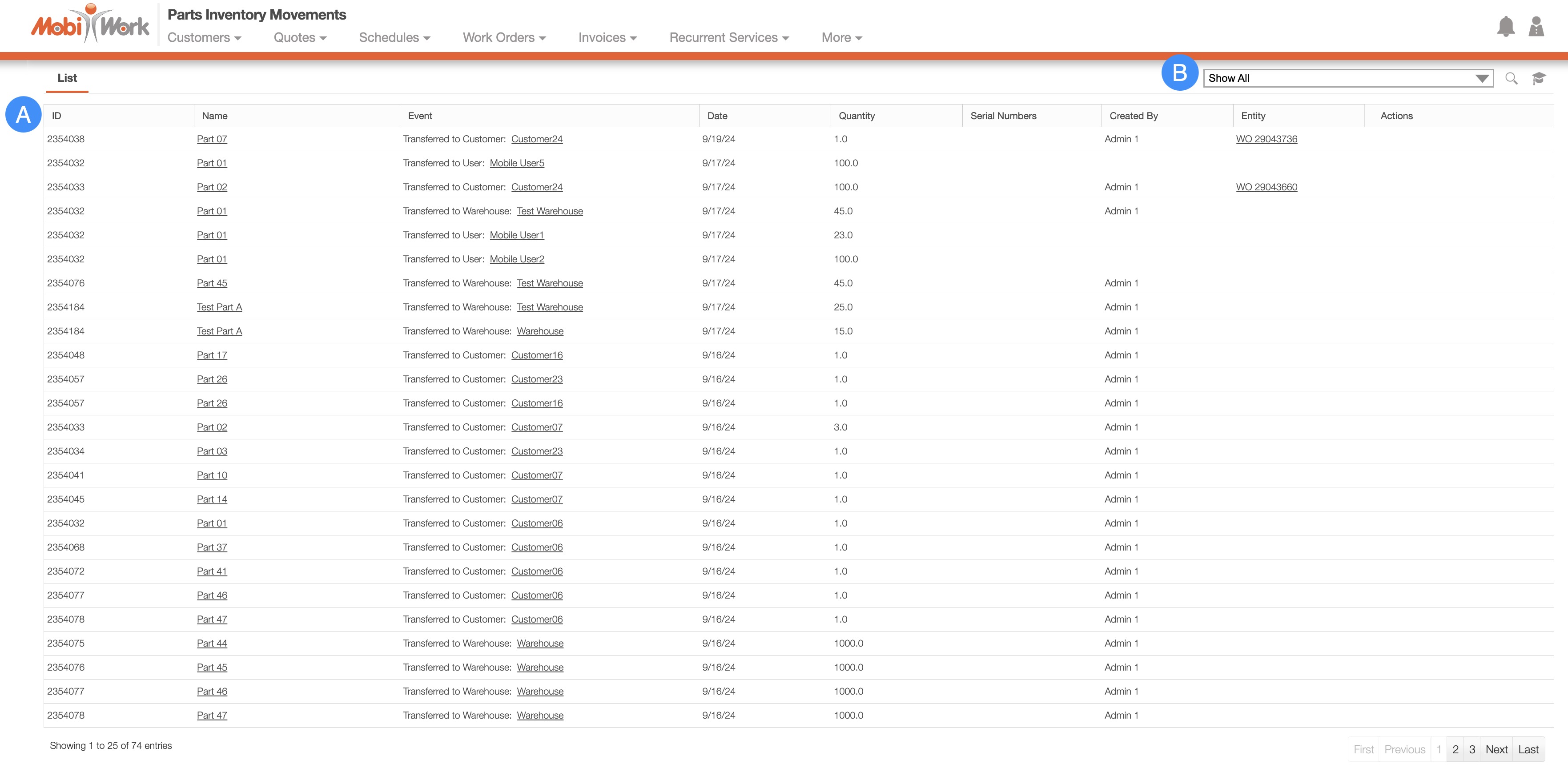This screenshot has height=780, width=1568.
Task: Click the magnifying glass search icon
Action: (1511, 79)
